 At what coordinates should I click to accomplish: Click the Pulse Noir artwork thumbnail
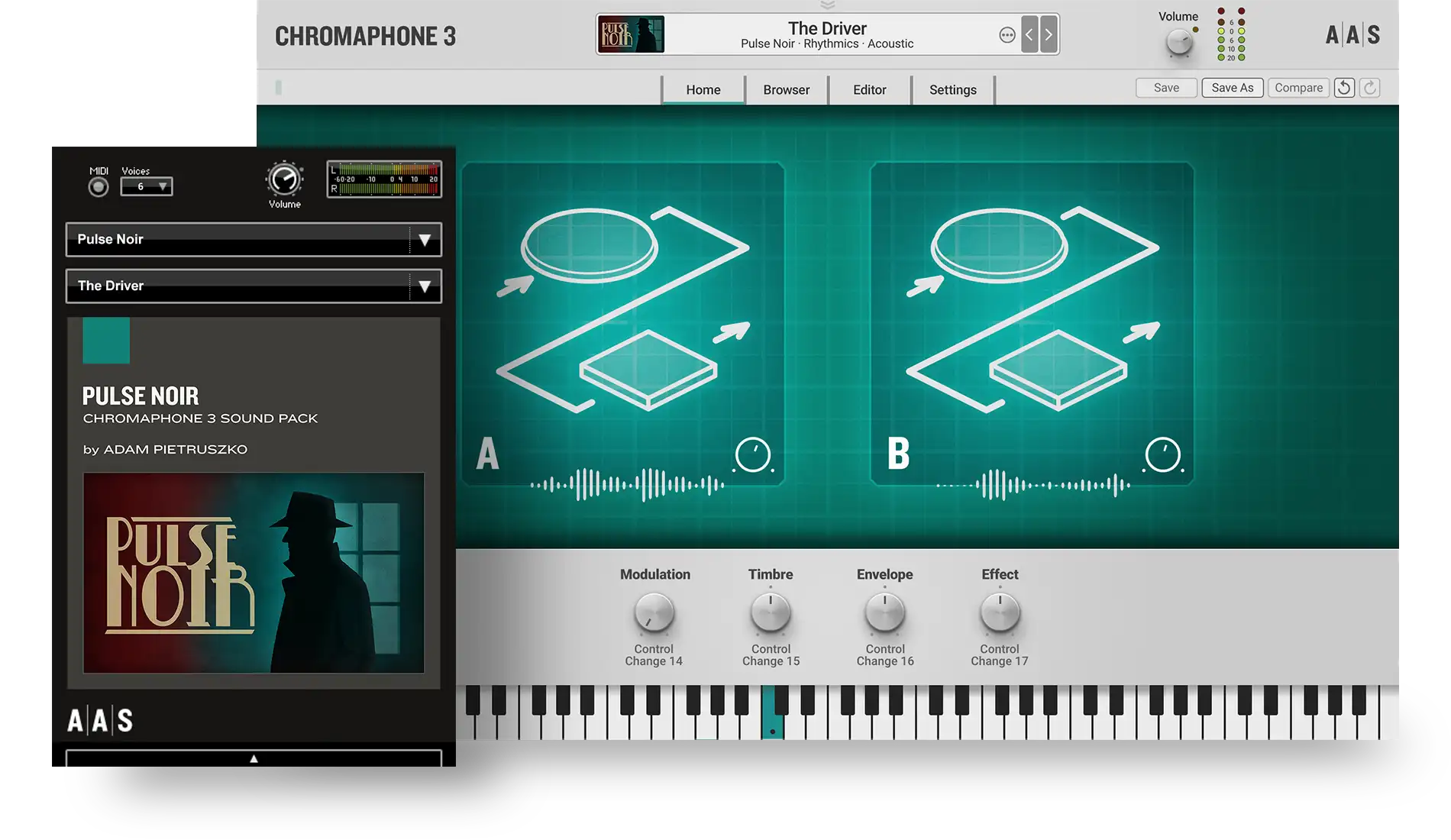[630, 34]
